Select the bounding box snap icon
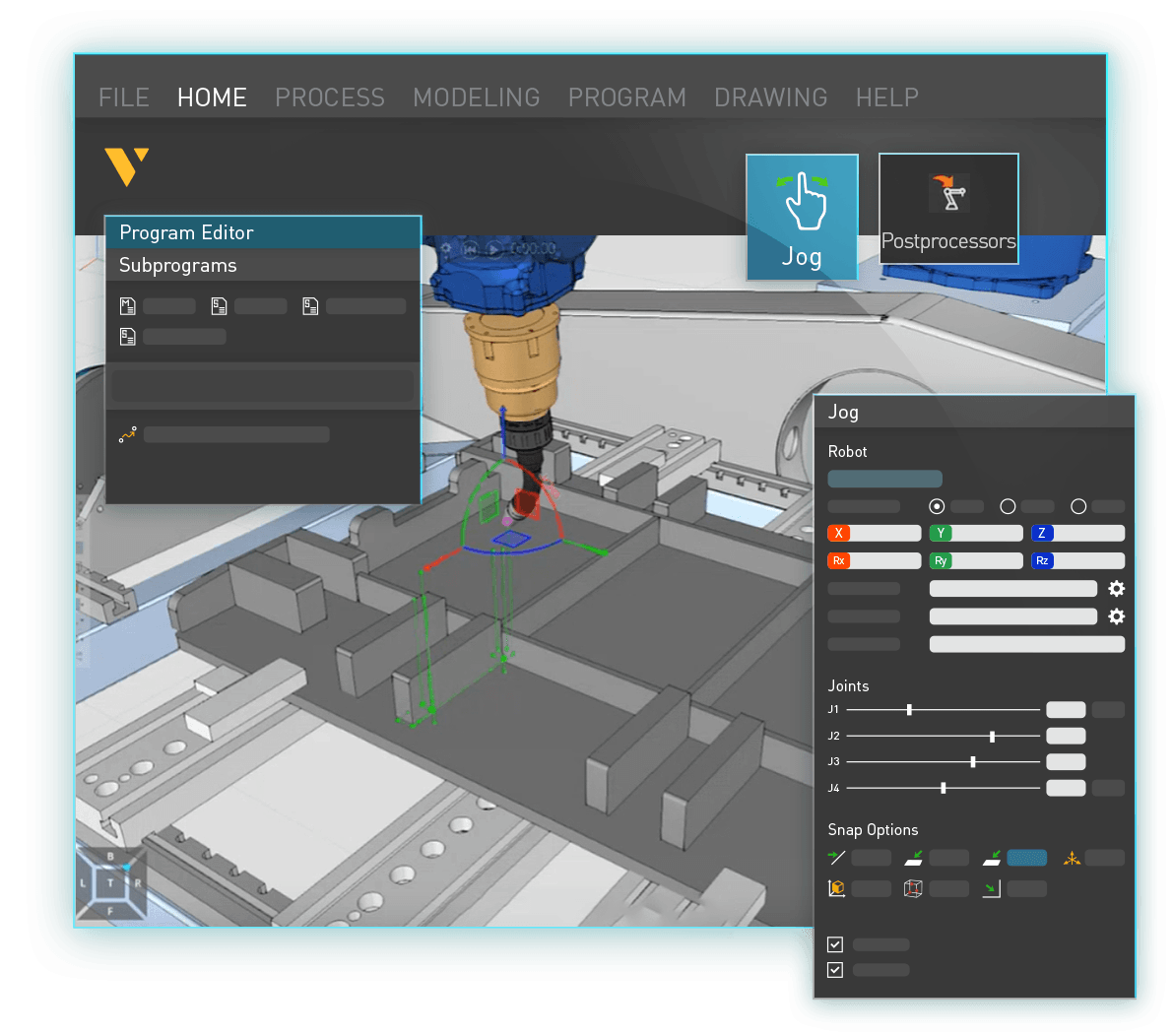 913,887
